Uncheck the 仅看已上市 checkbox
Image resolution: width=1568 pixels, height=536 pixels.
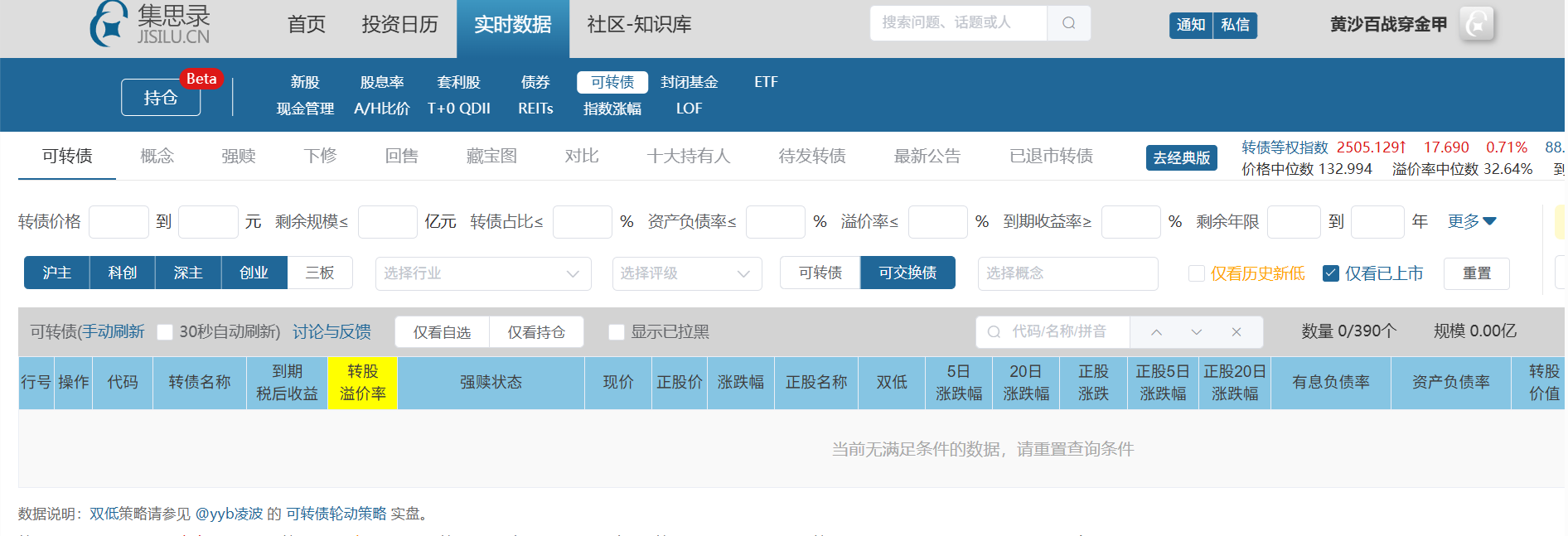click(x=1331, y=273)
